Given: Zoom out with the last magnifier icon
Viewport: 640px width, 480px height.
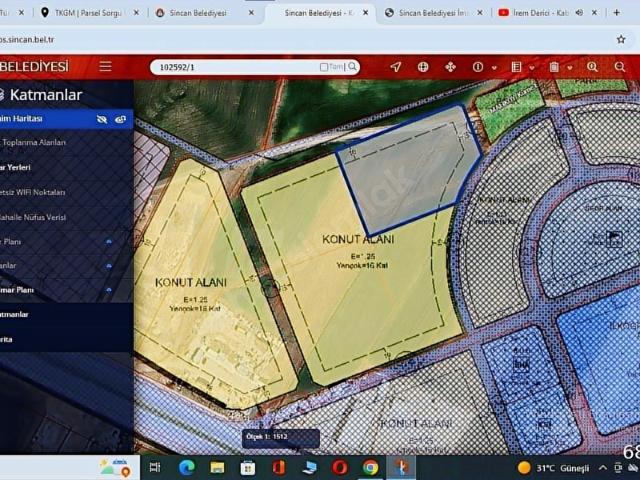Looking at the screenshot, I should (620, 67).
